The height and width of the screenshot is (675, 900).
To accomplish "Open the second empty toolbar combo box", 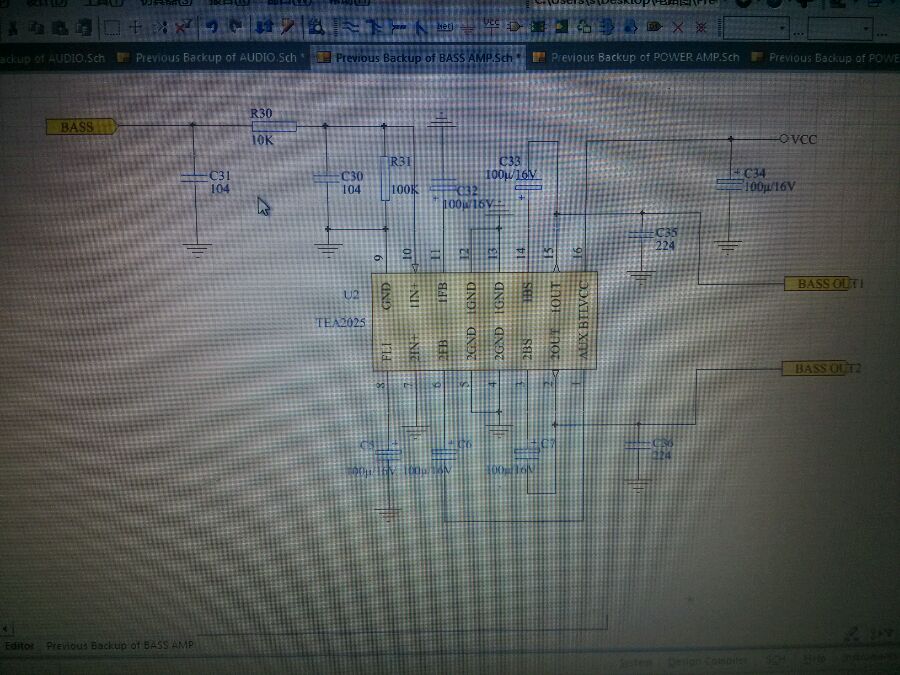I will point(841,28).
